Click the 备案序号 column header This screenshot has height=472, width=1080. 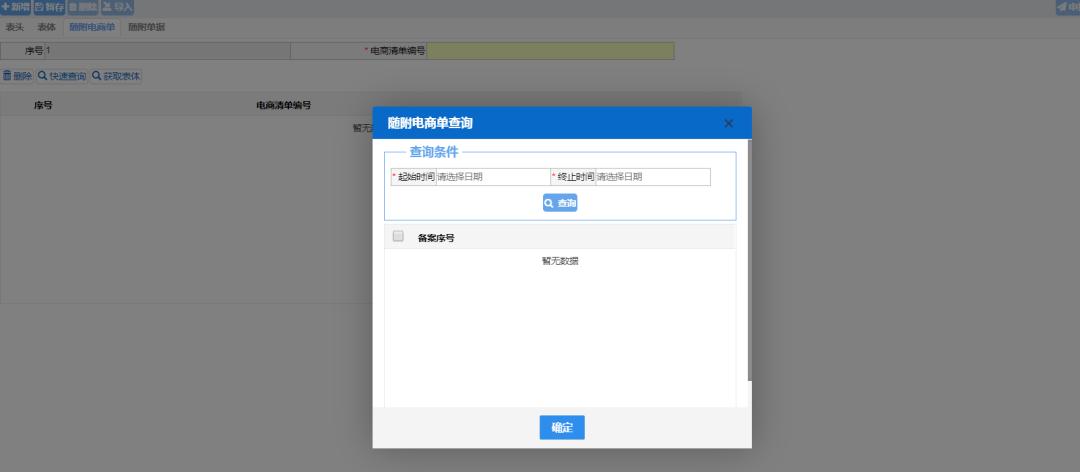[436, 238]
